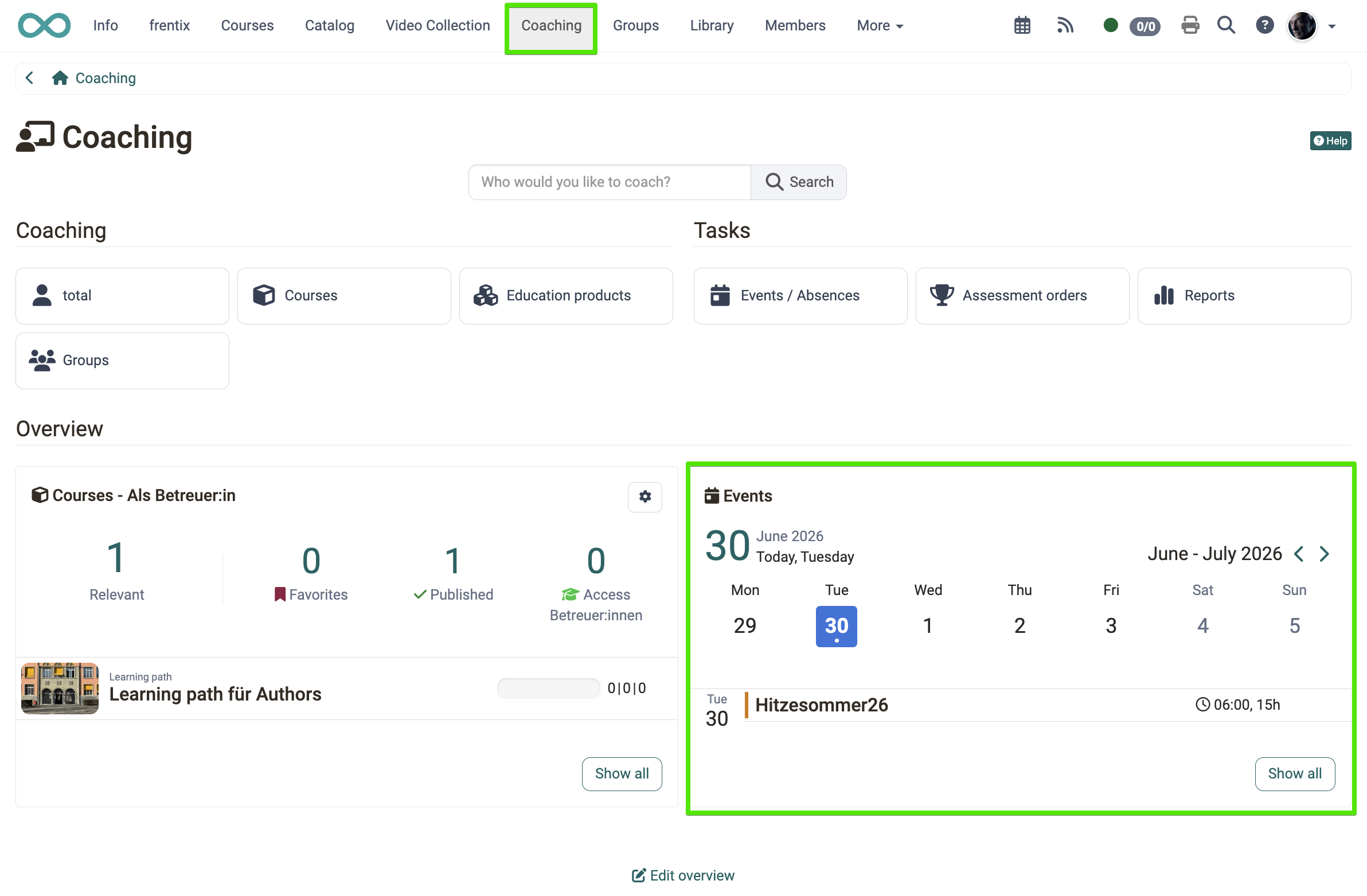This screenshot has height=896, width=1367.
Task: Click Show all under Events
Action: click(x=1295, y=774)
